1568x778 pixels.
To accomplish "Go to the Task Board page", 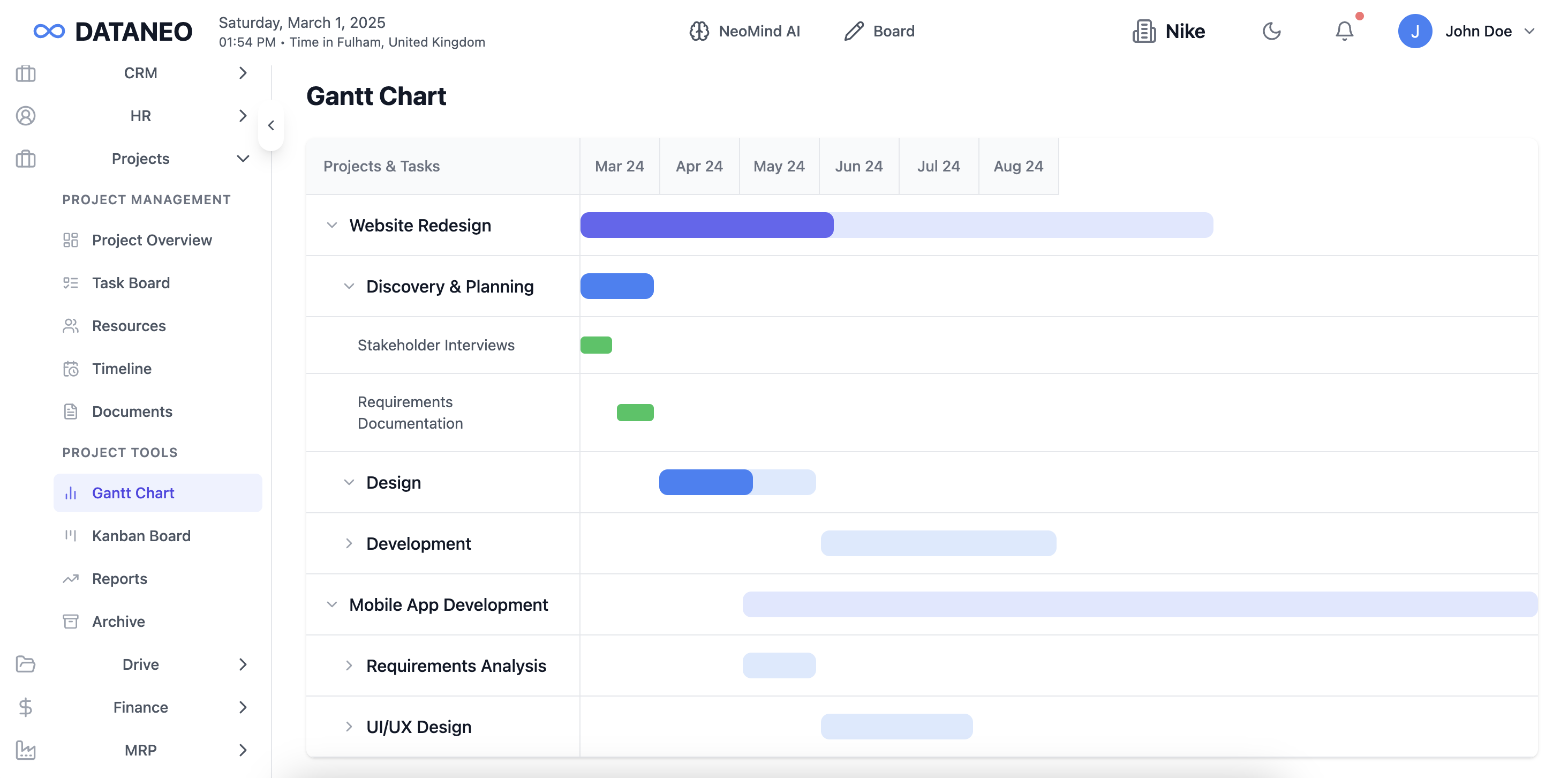I will 131,283.
